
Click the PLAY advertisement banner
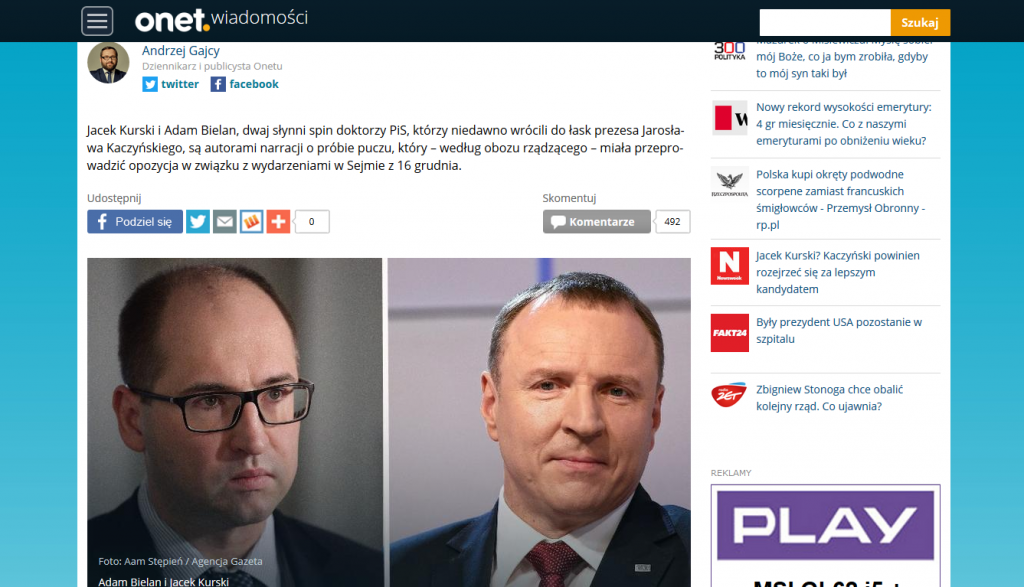825,535
